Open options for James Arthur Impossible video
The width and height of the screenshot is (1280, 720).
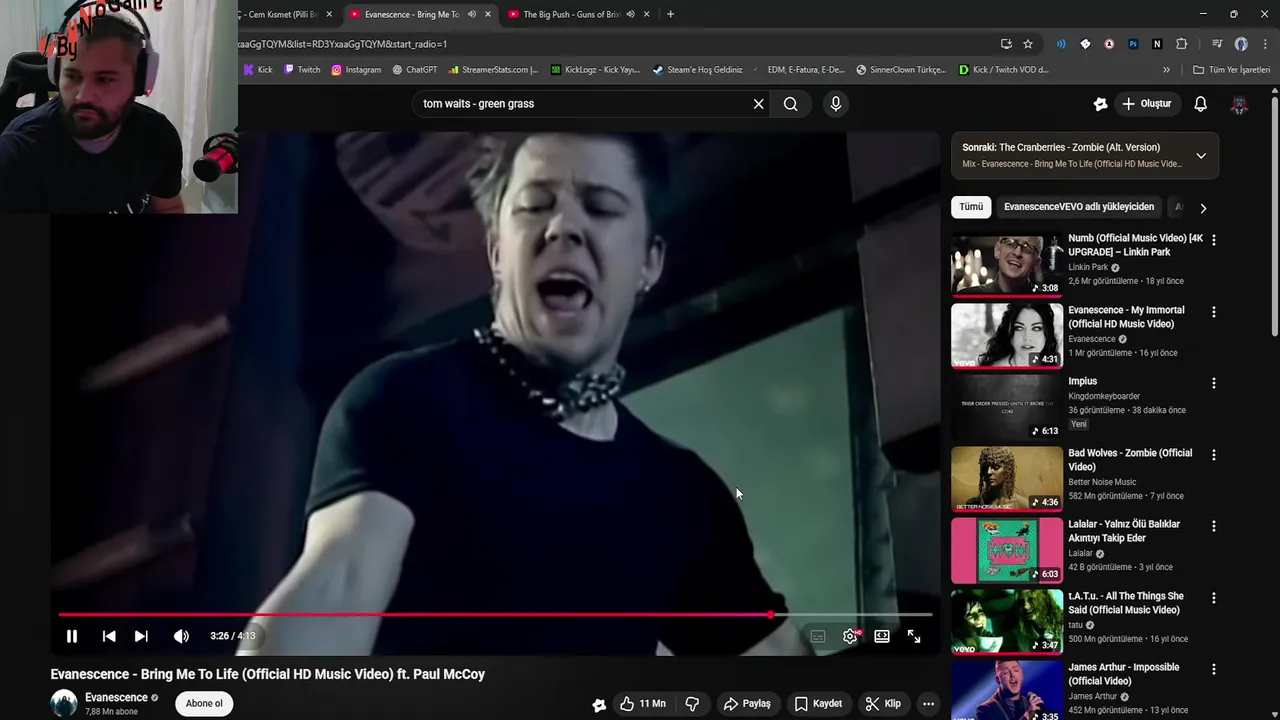point(1214,669)
